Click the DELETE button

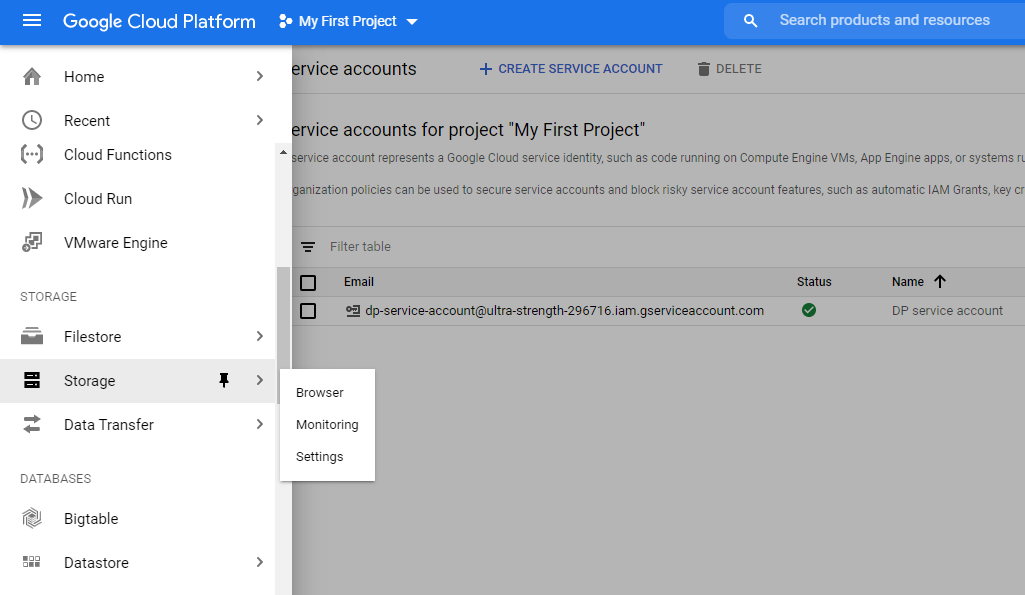(730, 69)
